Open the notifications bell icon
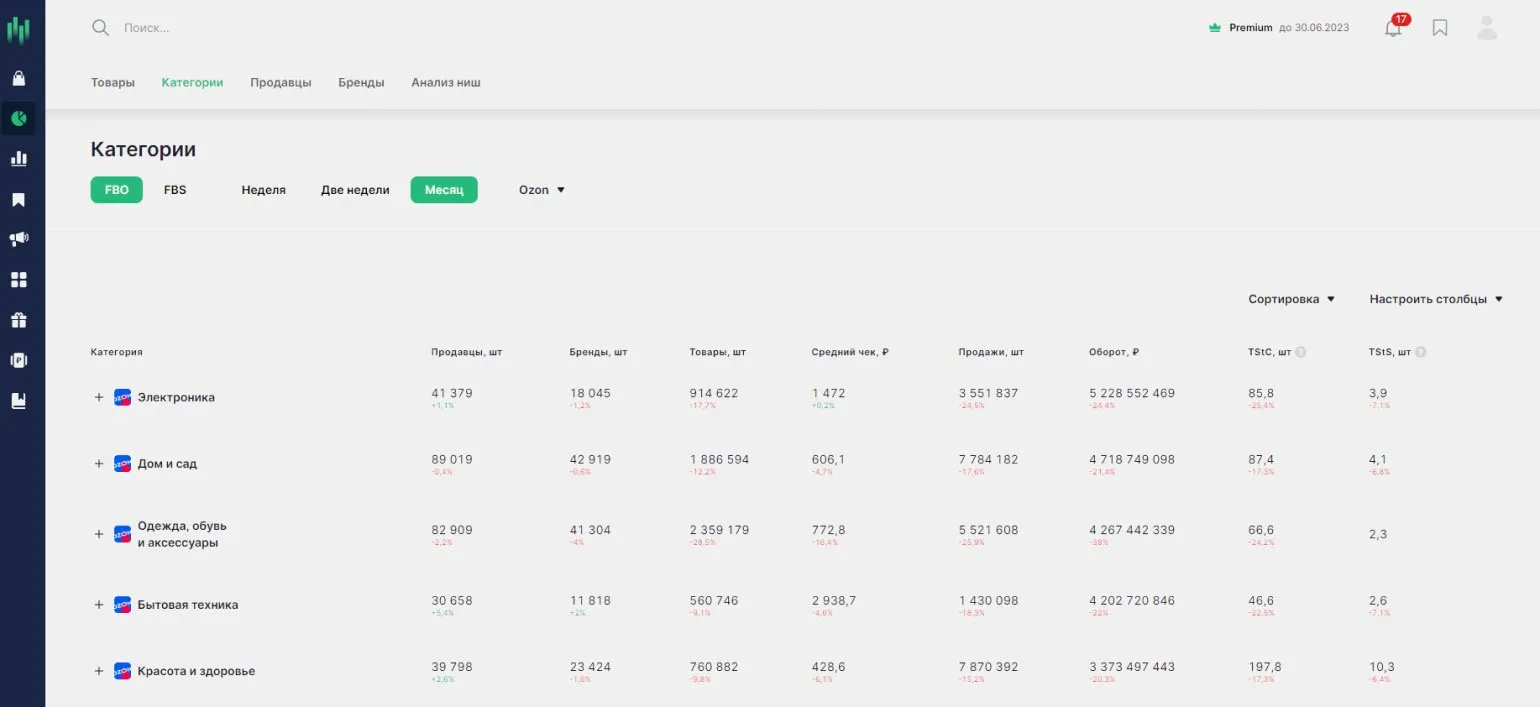This screenshot has height=707, width=1540. click(1393, 28)
